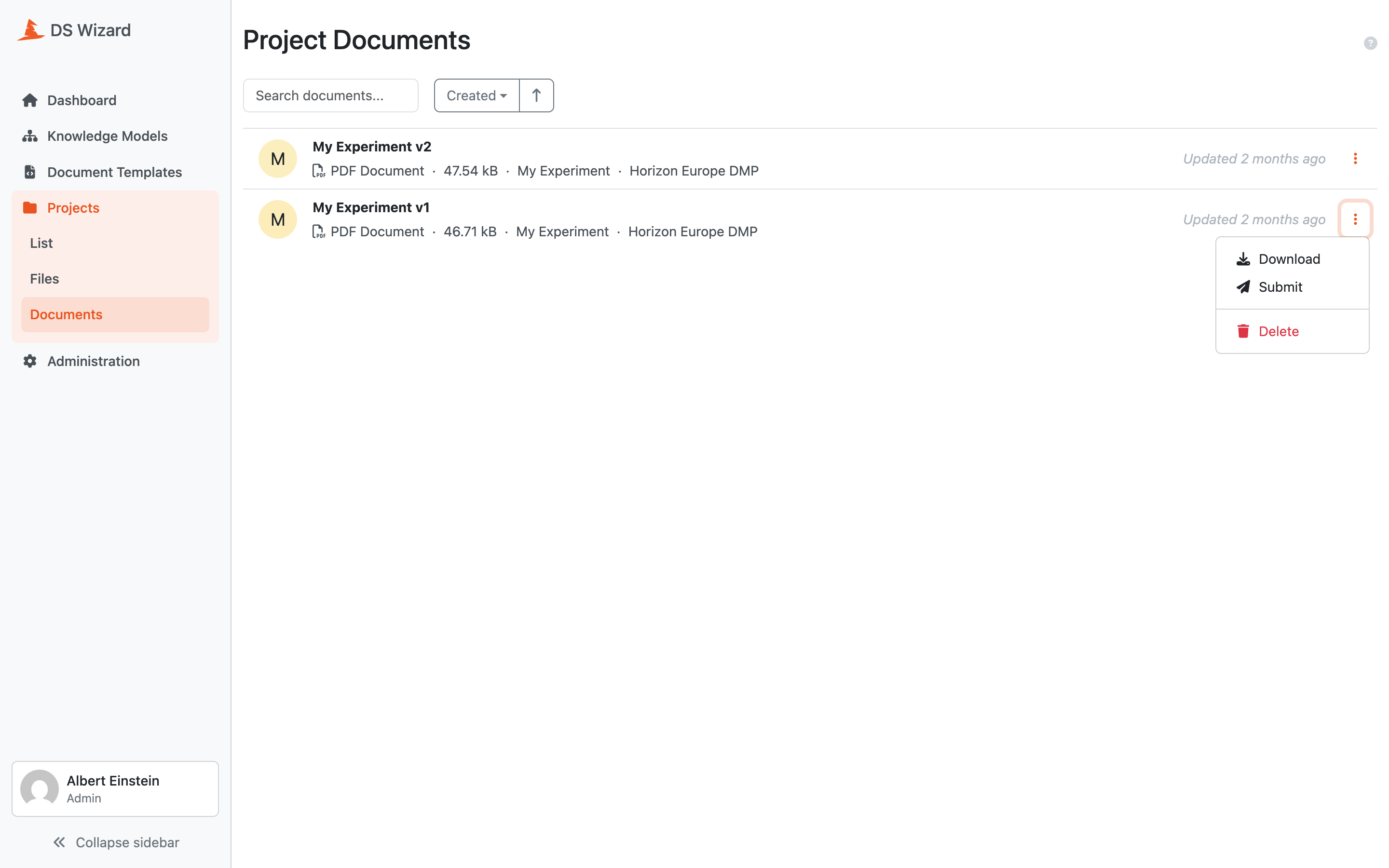Viewport: 1389px width, 868px height.
Task: Open the Dashboard home icon
Action: click(x=30, y=100)
